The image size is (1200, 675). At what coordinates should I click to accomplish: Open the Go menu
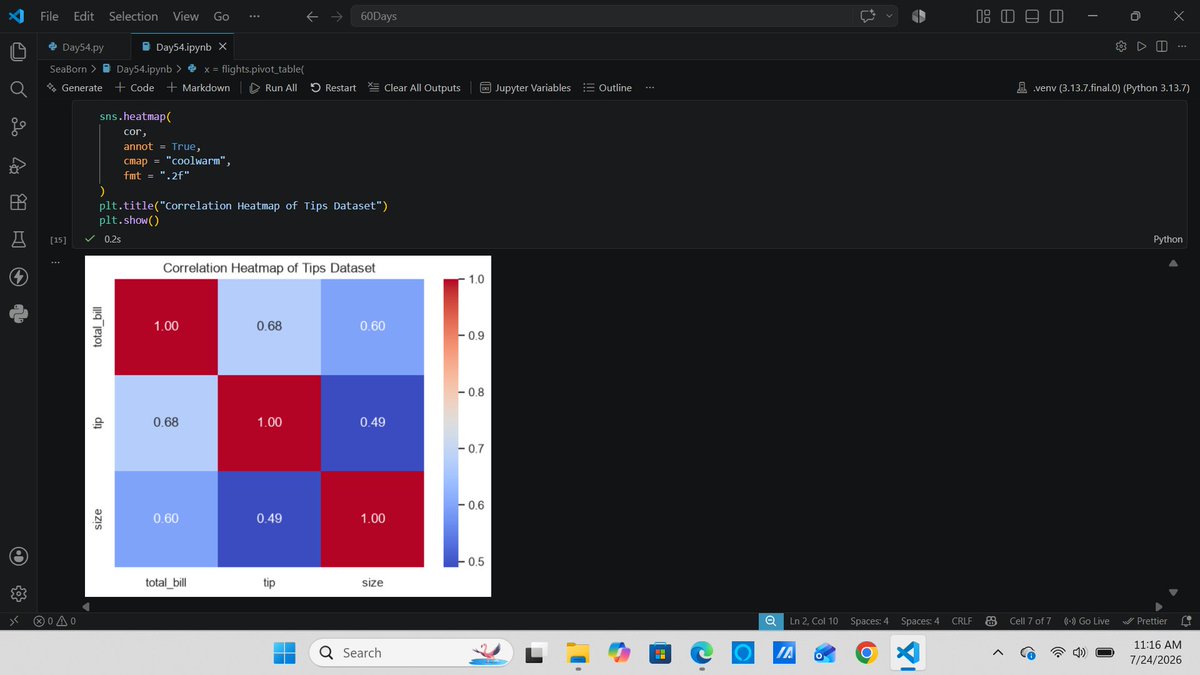click(x=221, y=16)
